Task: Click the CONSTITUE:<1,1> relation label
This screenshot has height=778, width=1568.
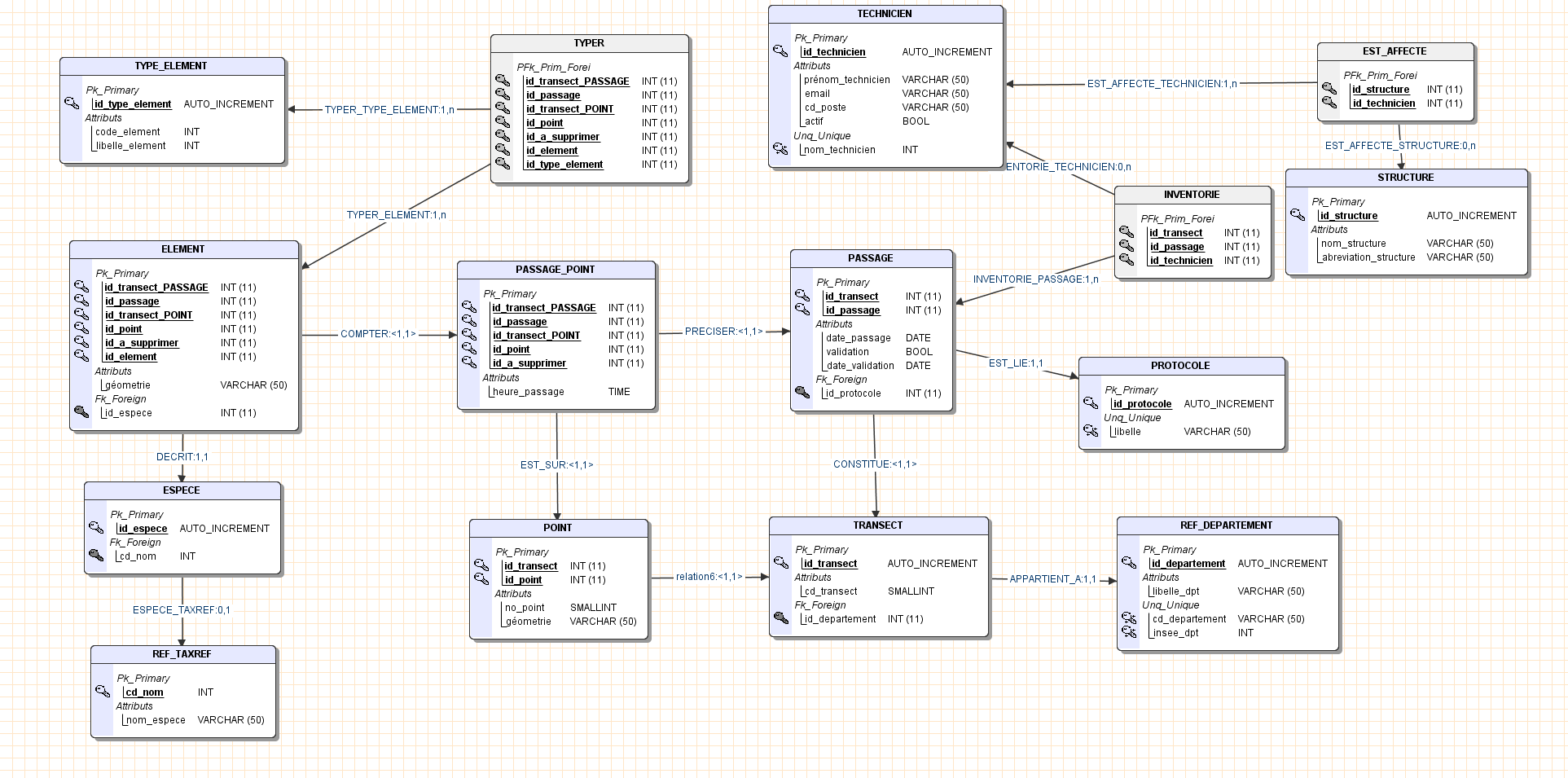Action: [875, 464]
